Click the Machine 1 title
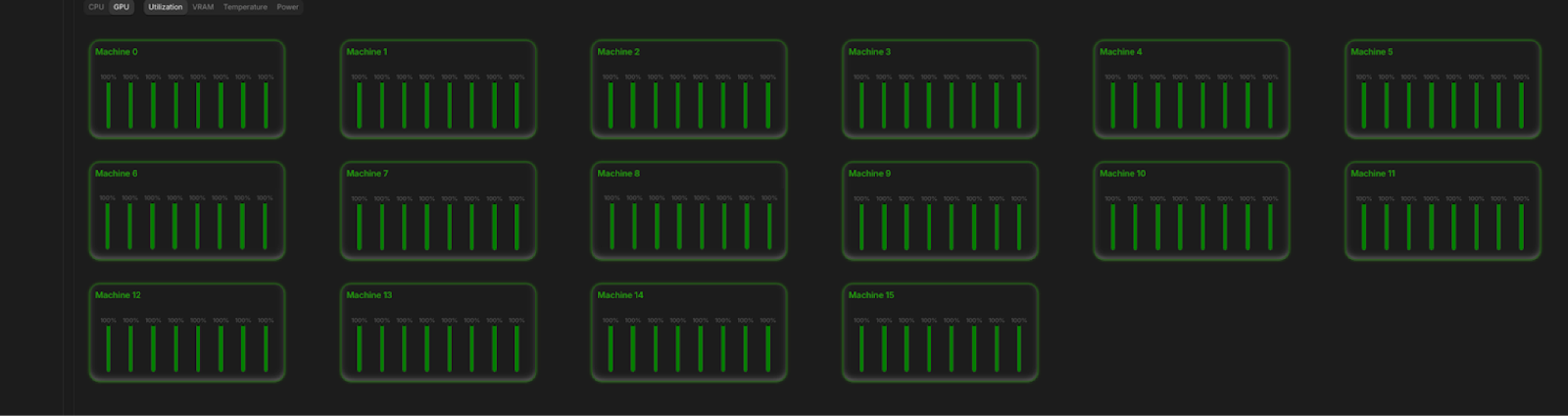The width and height of the screenshot is (1568, 416). pos(367,52)
